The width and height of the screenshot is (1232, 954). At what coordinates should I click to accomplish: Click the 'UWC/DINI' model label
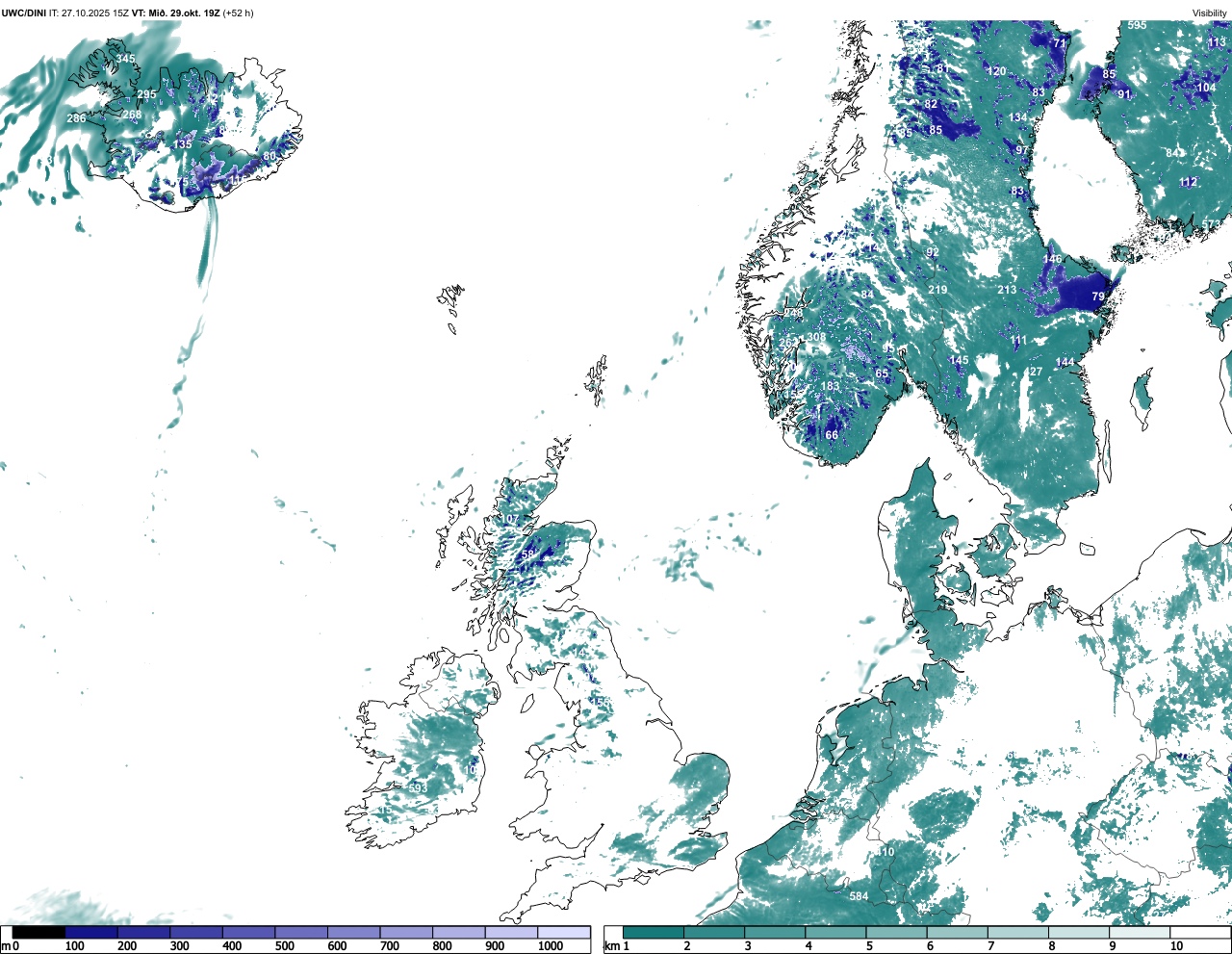[x=23, y=13]
